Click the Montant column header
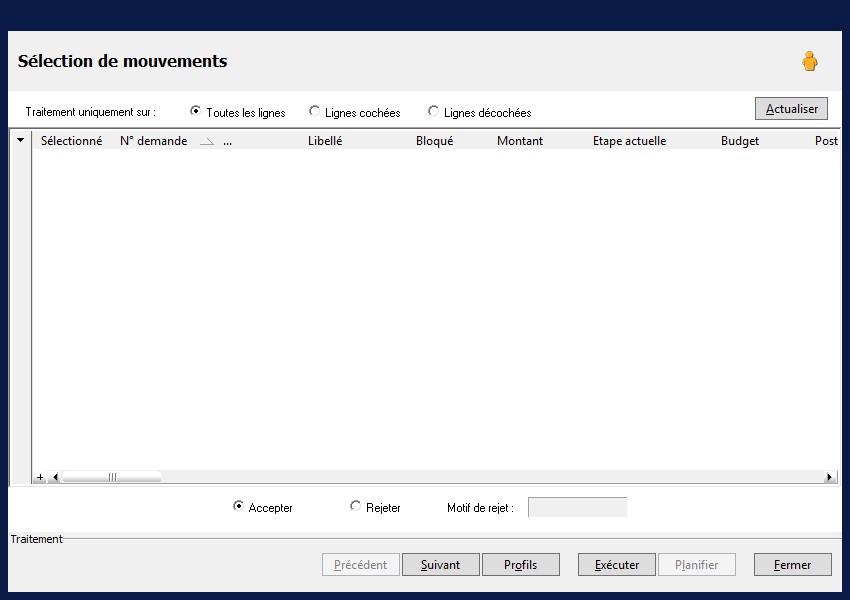 [x=520, y=141]
